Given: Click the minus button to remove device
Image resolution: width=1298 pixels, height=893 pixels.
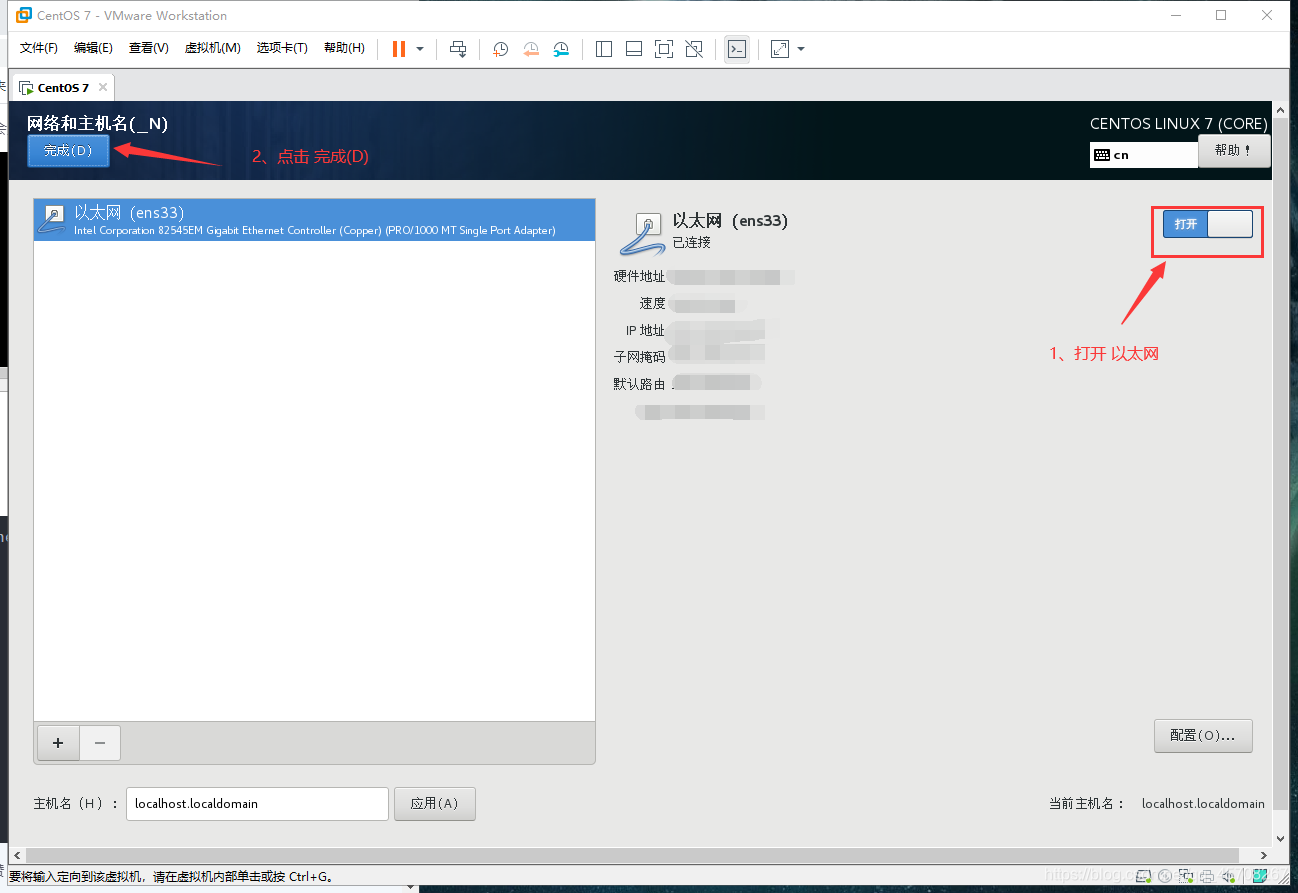Looking at the screenshot, I should [x=100, y=743].
